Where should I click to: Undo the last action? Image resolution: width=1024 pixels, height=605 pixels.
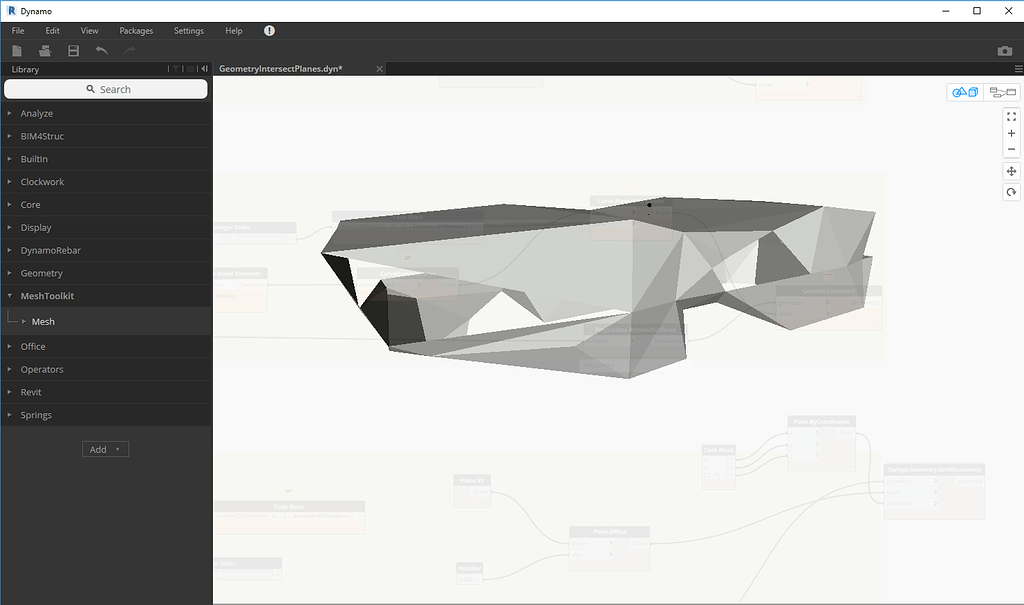coord(99,50)
